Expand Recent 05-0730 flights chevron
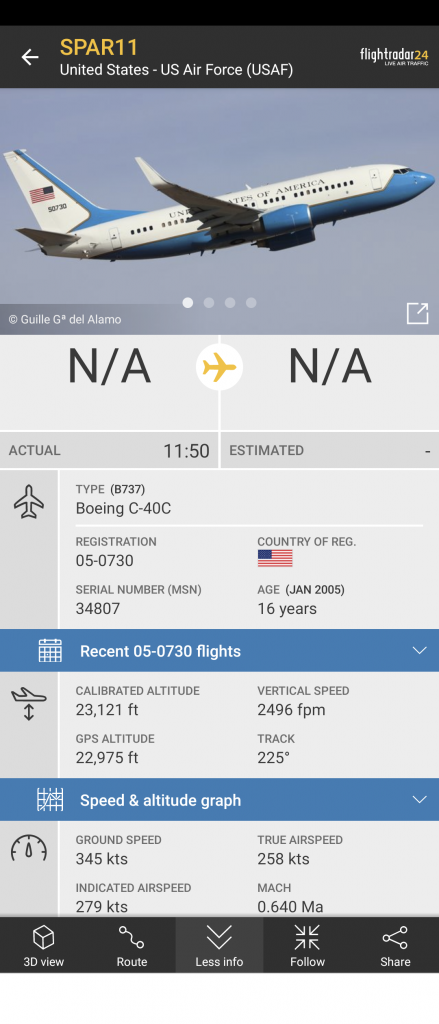This screenshot has height=1024, width=439. pos(419,650)
